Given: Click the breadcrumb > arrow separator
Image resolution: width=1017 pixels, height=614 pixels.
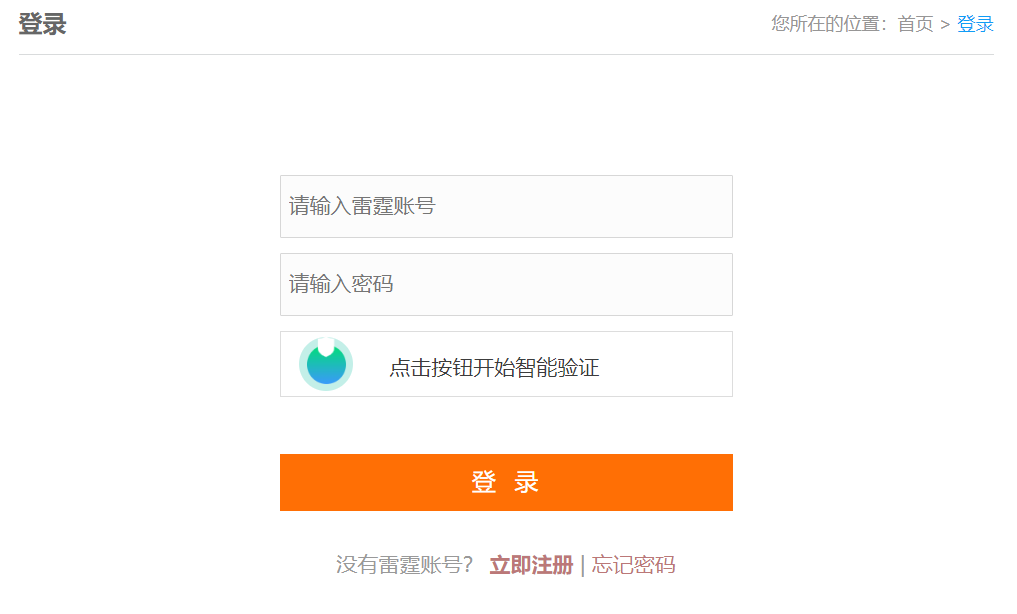Looking at the screenshot, I should click(945, 25).
